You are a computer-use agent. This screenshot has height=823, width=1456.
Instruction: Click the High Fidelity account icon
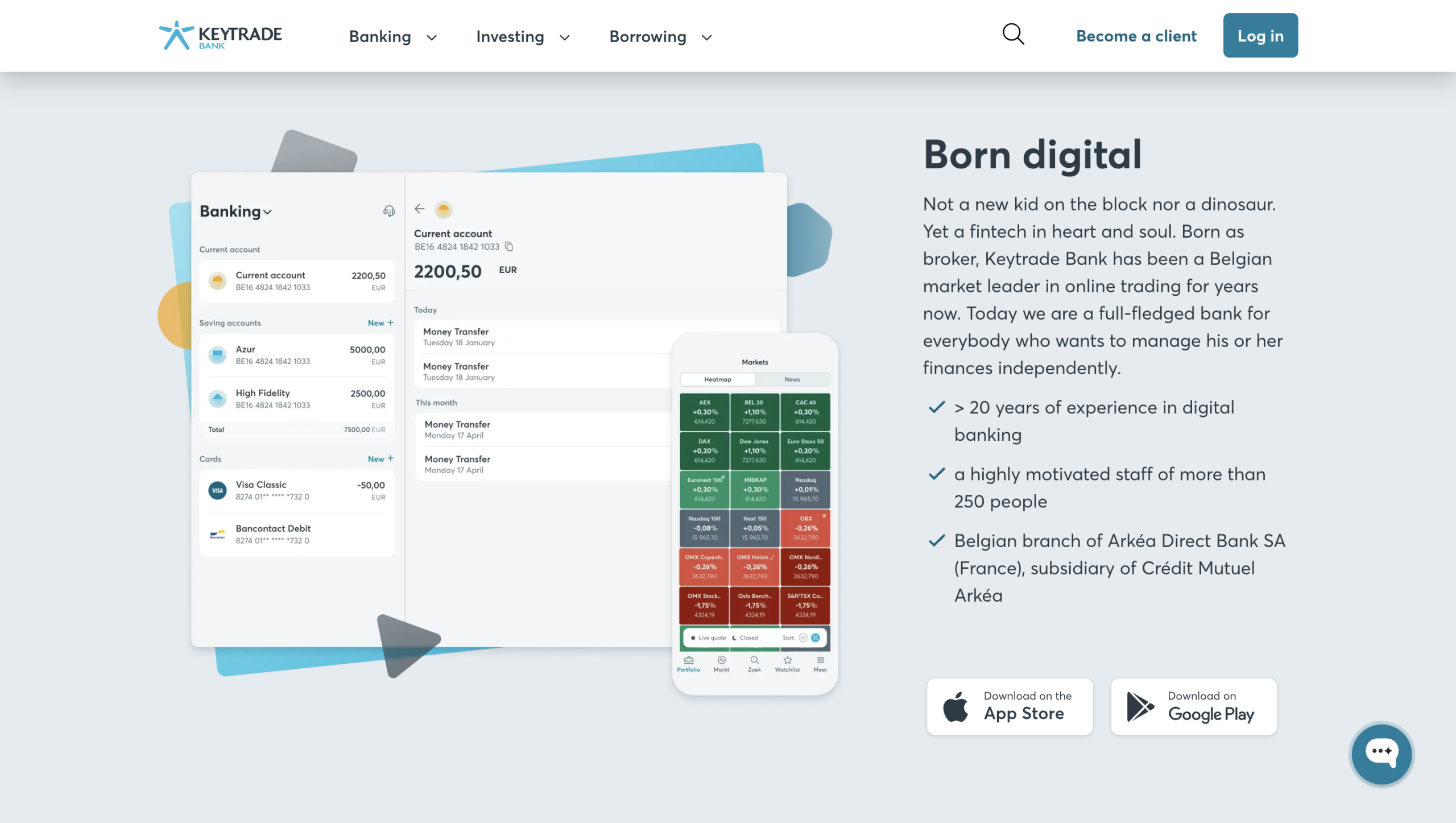tap(217, 399)
